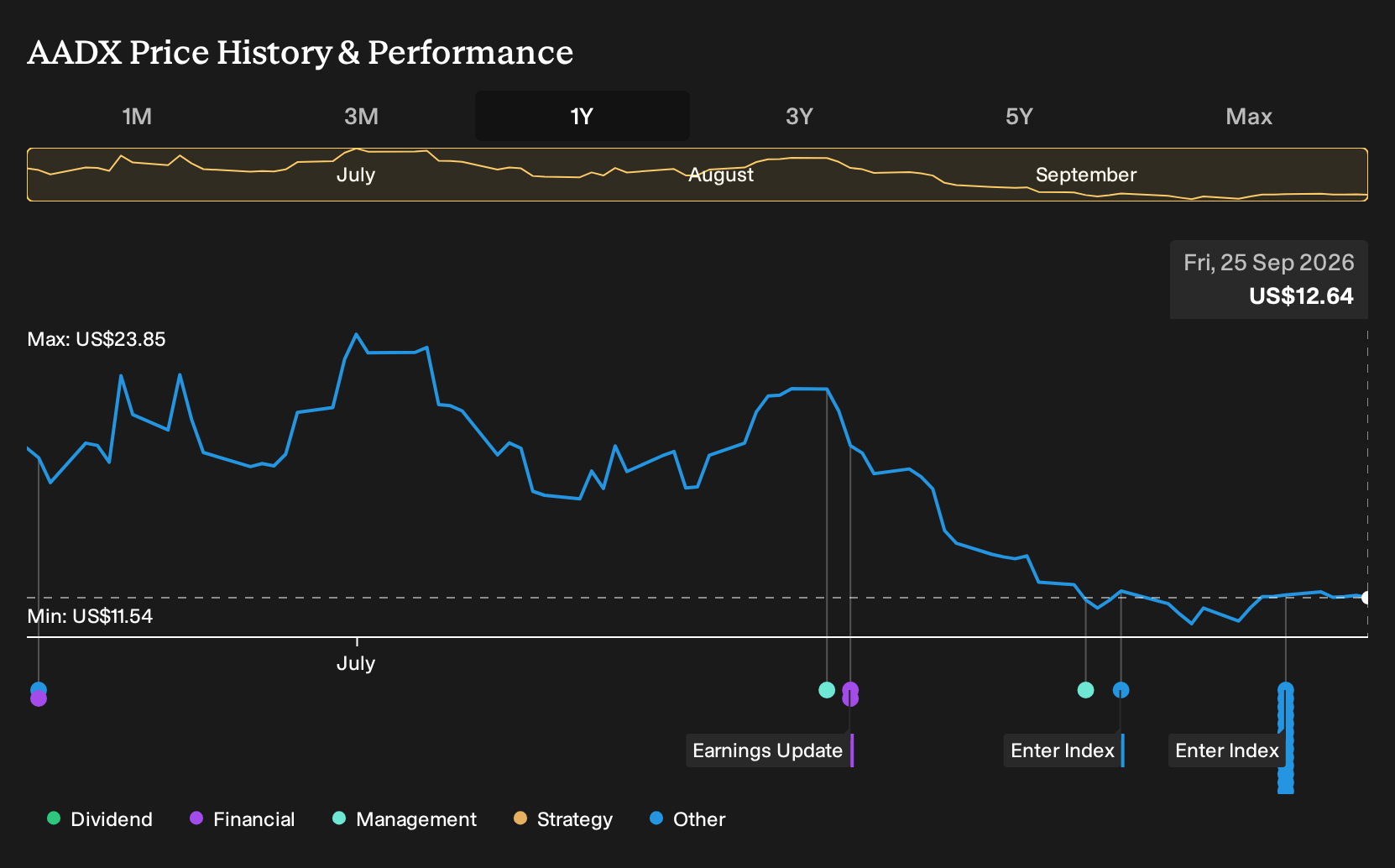Click the Min: US$11.54 label
Image resolution: width=1395 pixels, height=868 pixels.
(x=90, y=616)
